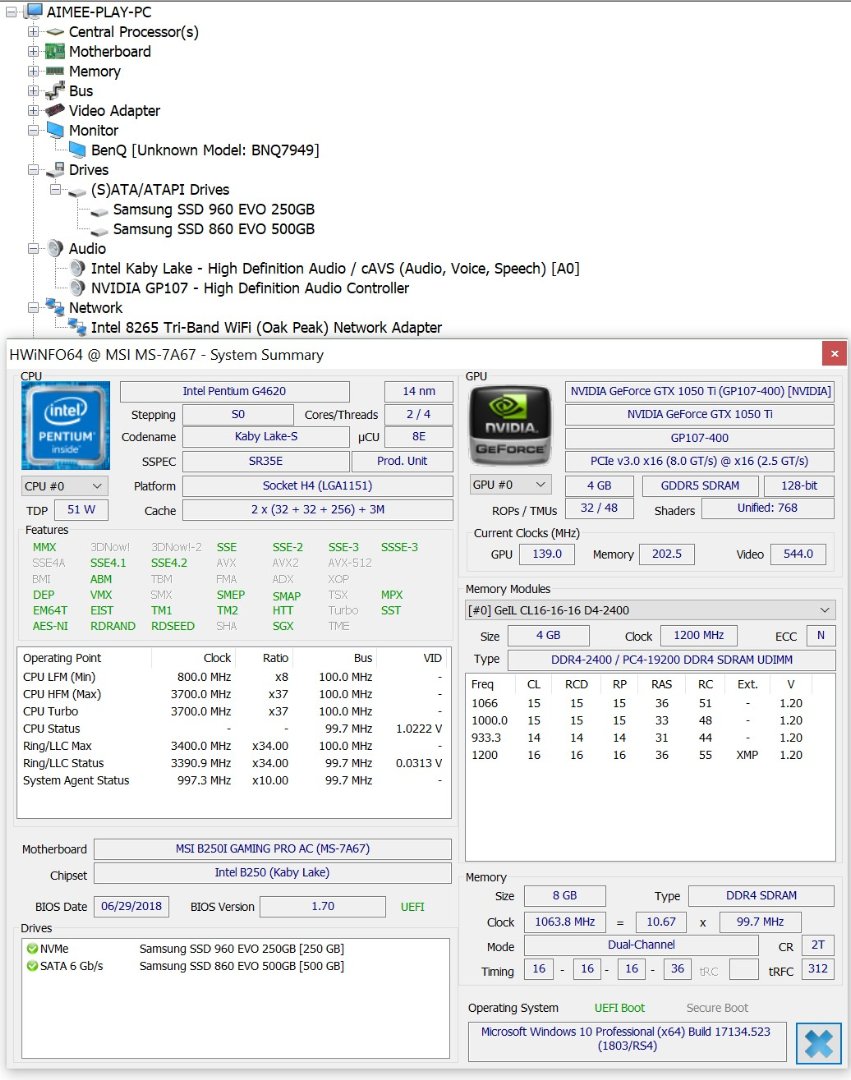Collapse the Audio tree node
Image resolution: width=851 pixels, height=1080 pixels.
coord(33,249)
